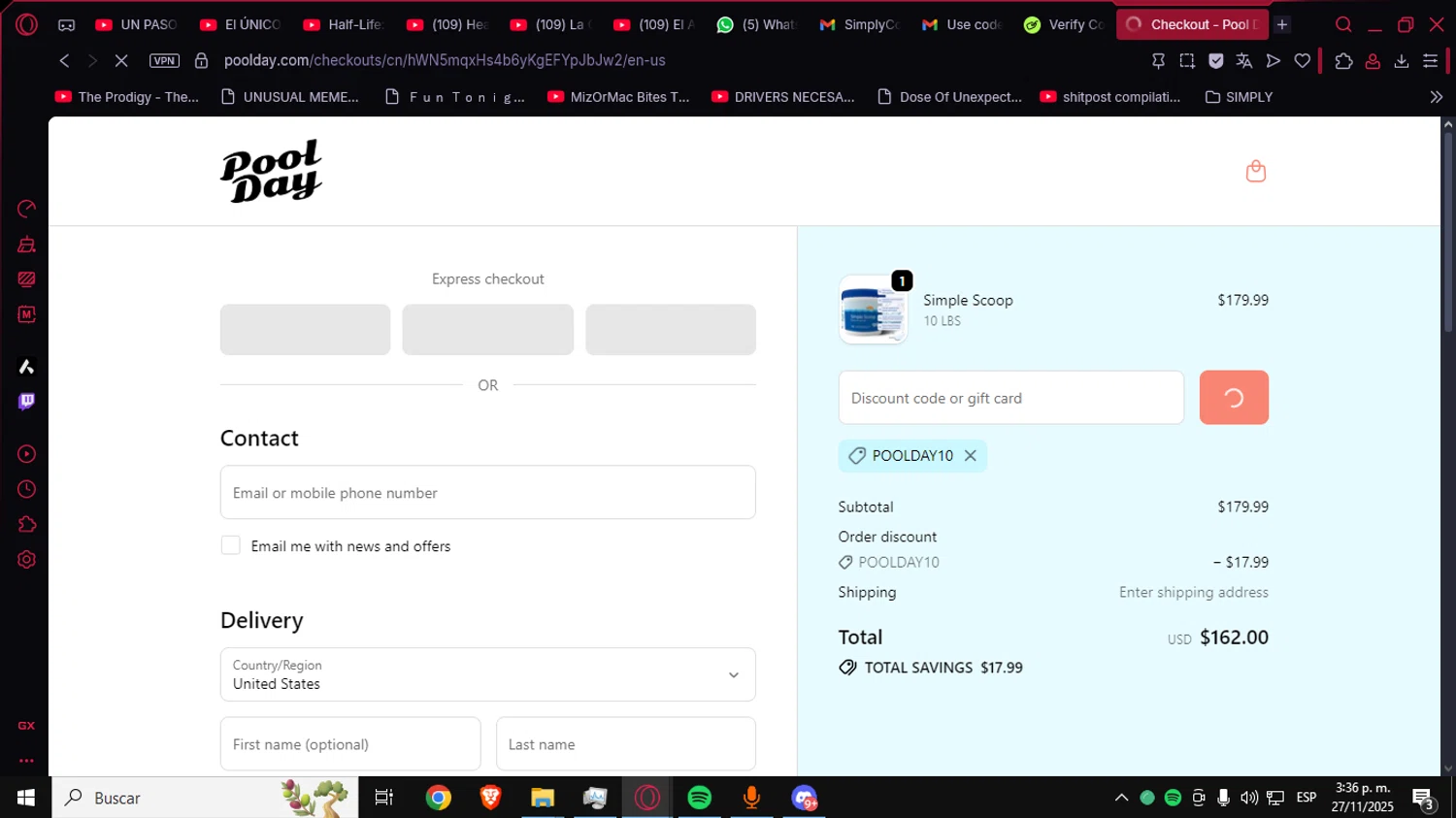This screenshot has width=1456, height=818.
Task: Click the middle express checkout button
Action: pyautogui.click(x=487, y=330)
